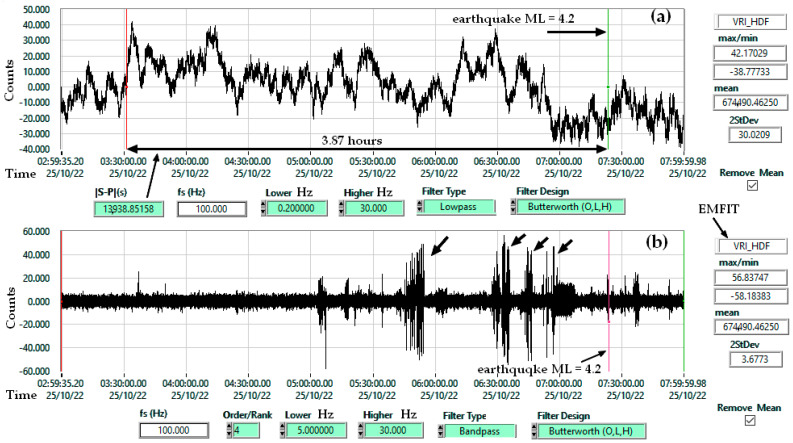Select the Higher Hz value 30.000 in panel (b)
Viewport: 793px width, 443px height.
393,430
